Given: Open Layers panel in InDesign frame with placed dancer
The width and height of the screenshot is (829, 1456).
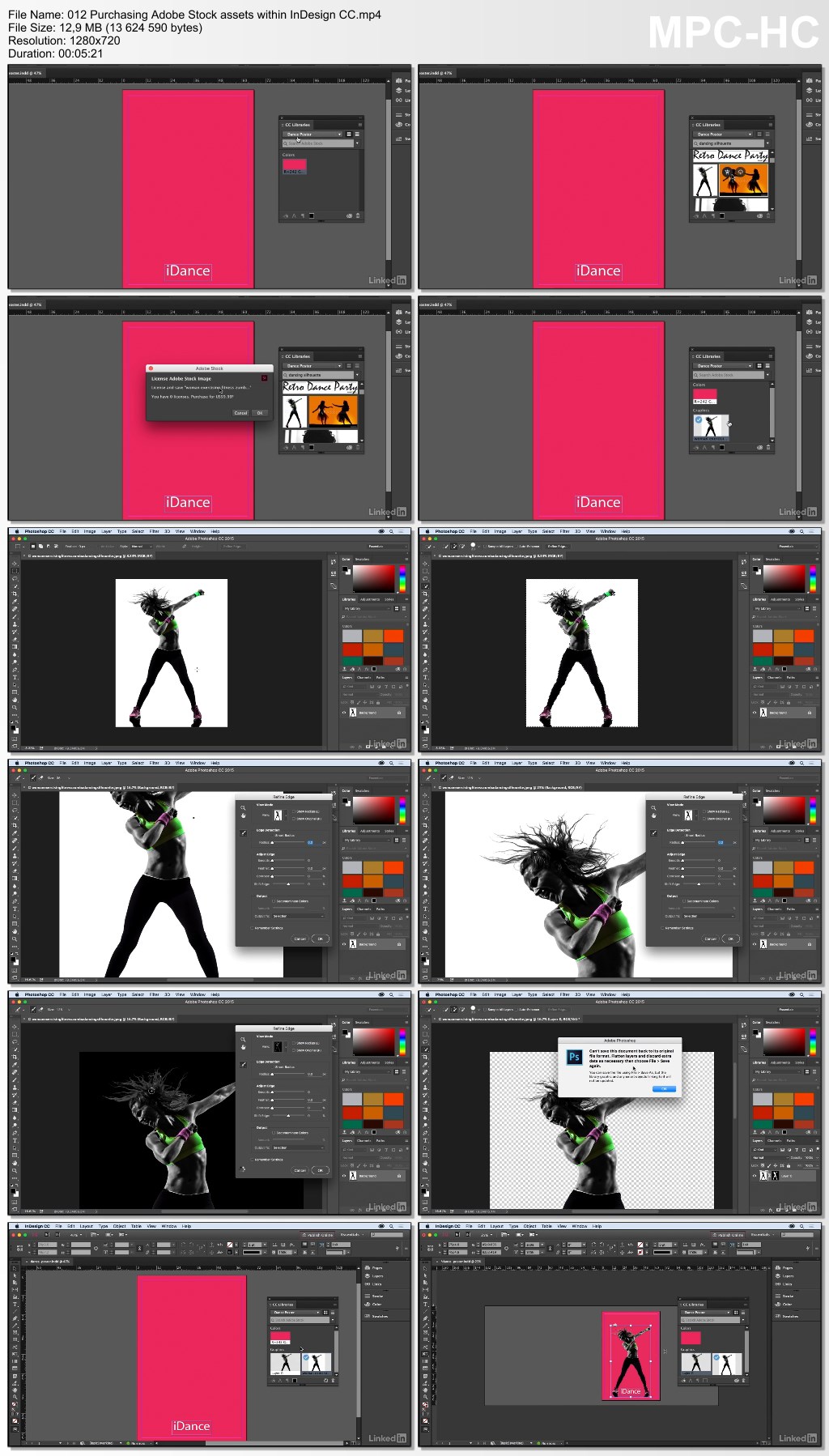Looking at the screenshot, I should point(784,1275).
